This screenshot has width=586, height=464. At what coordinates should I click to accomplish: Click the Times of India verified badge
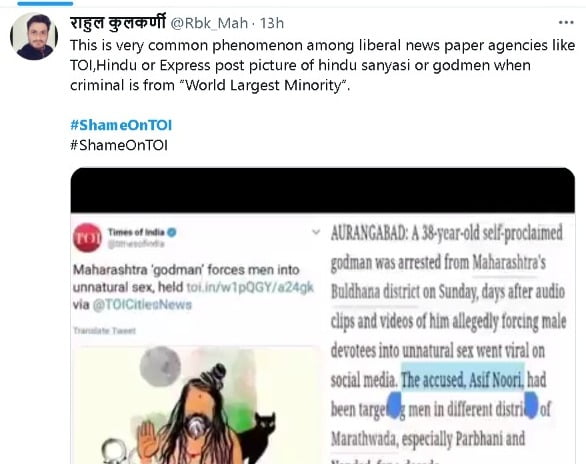coord(172,232)
